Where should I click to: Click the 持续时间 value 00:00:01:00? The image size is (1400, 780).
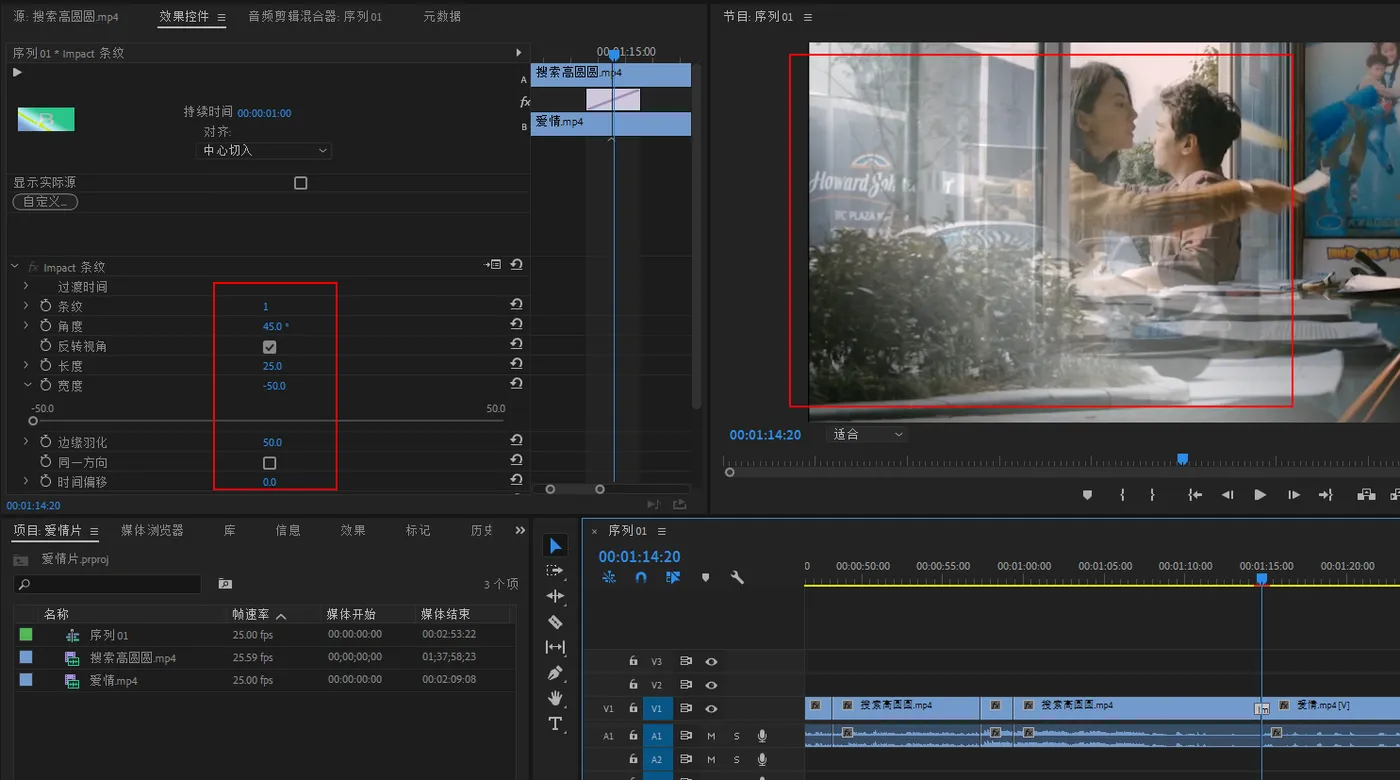coord(264,113)
